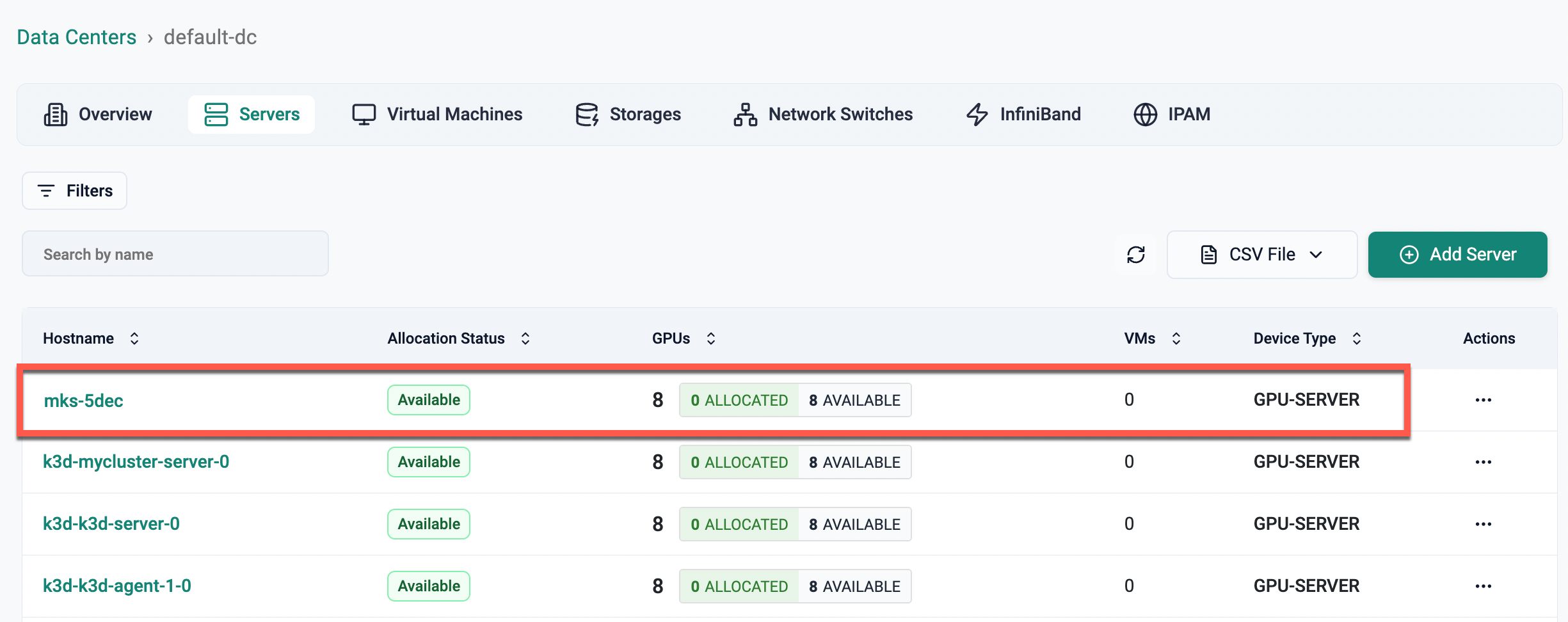Open the Virtual Machines tab
This screenshot has width=1568, height=622.
pyautogui.click(x=437, y=115)
